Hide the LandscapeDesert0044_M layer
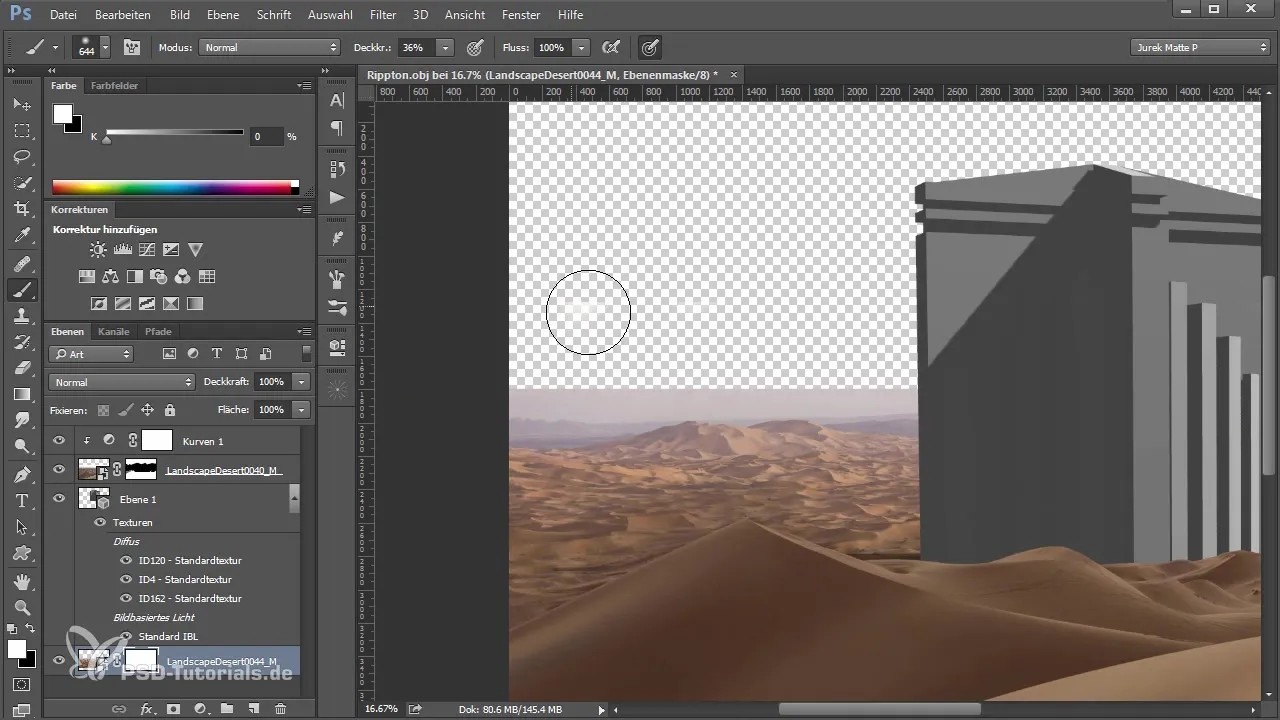This screenshot has height=720, width=1280. click(59, 660)
